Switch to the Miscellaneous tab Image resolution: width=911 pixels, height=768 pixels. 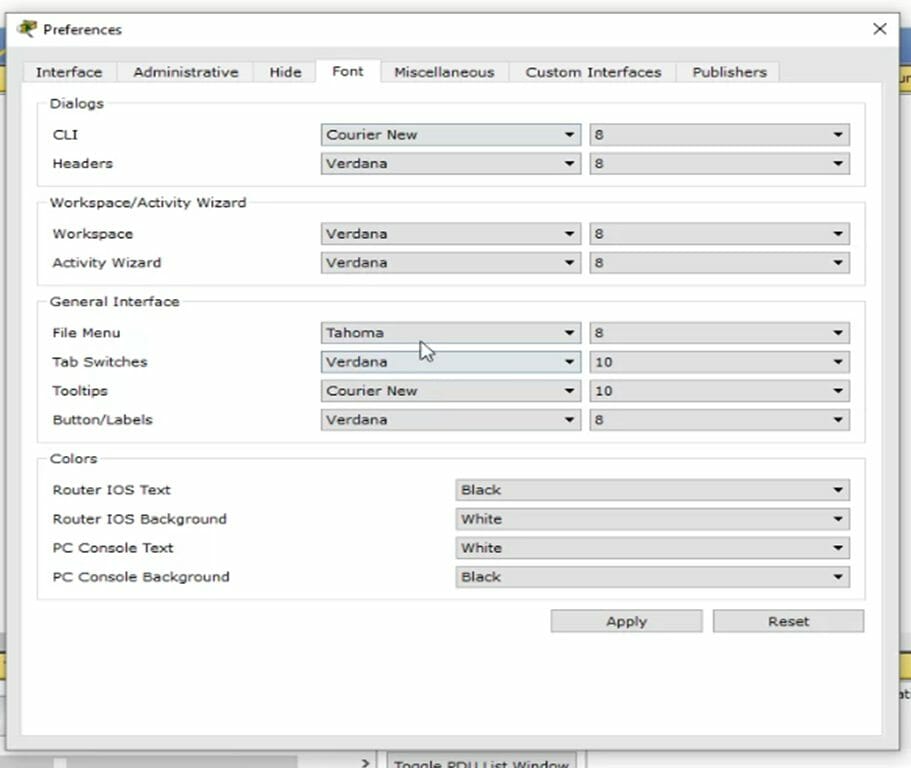point(444,71)
